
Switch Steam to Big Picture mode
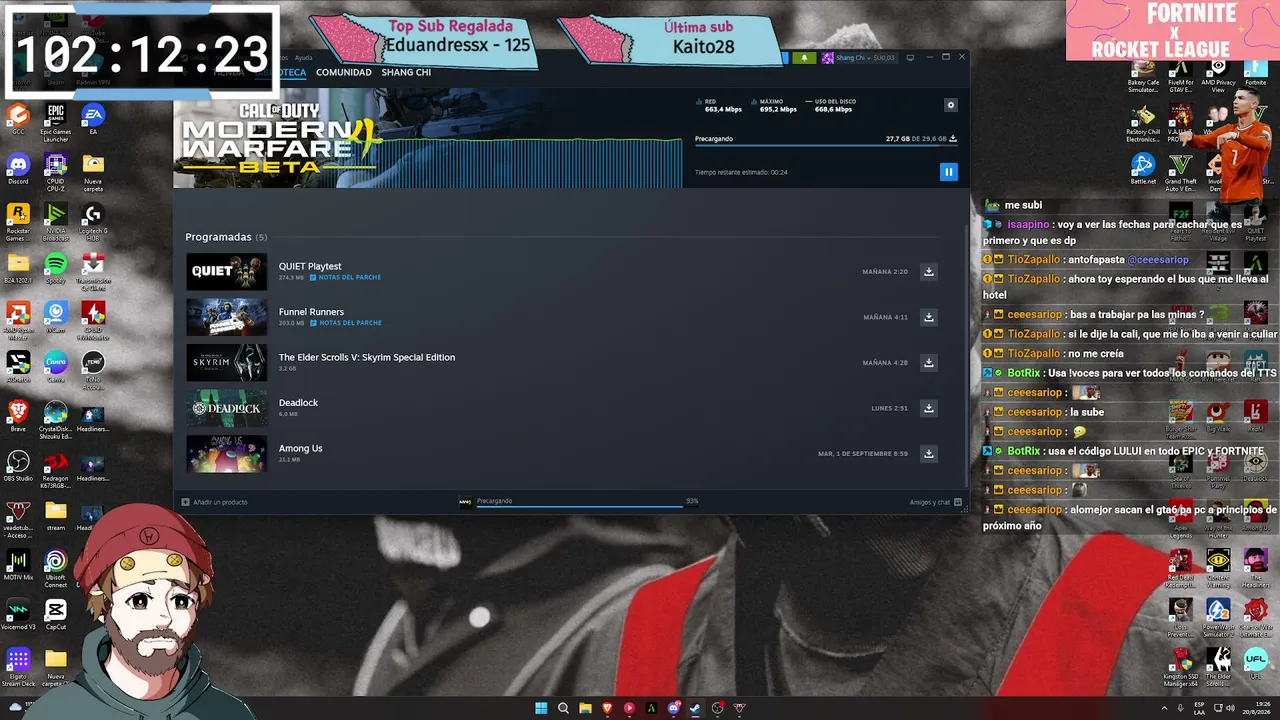click(x=910, y=58)
